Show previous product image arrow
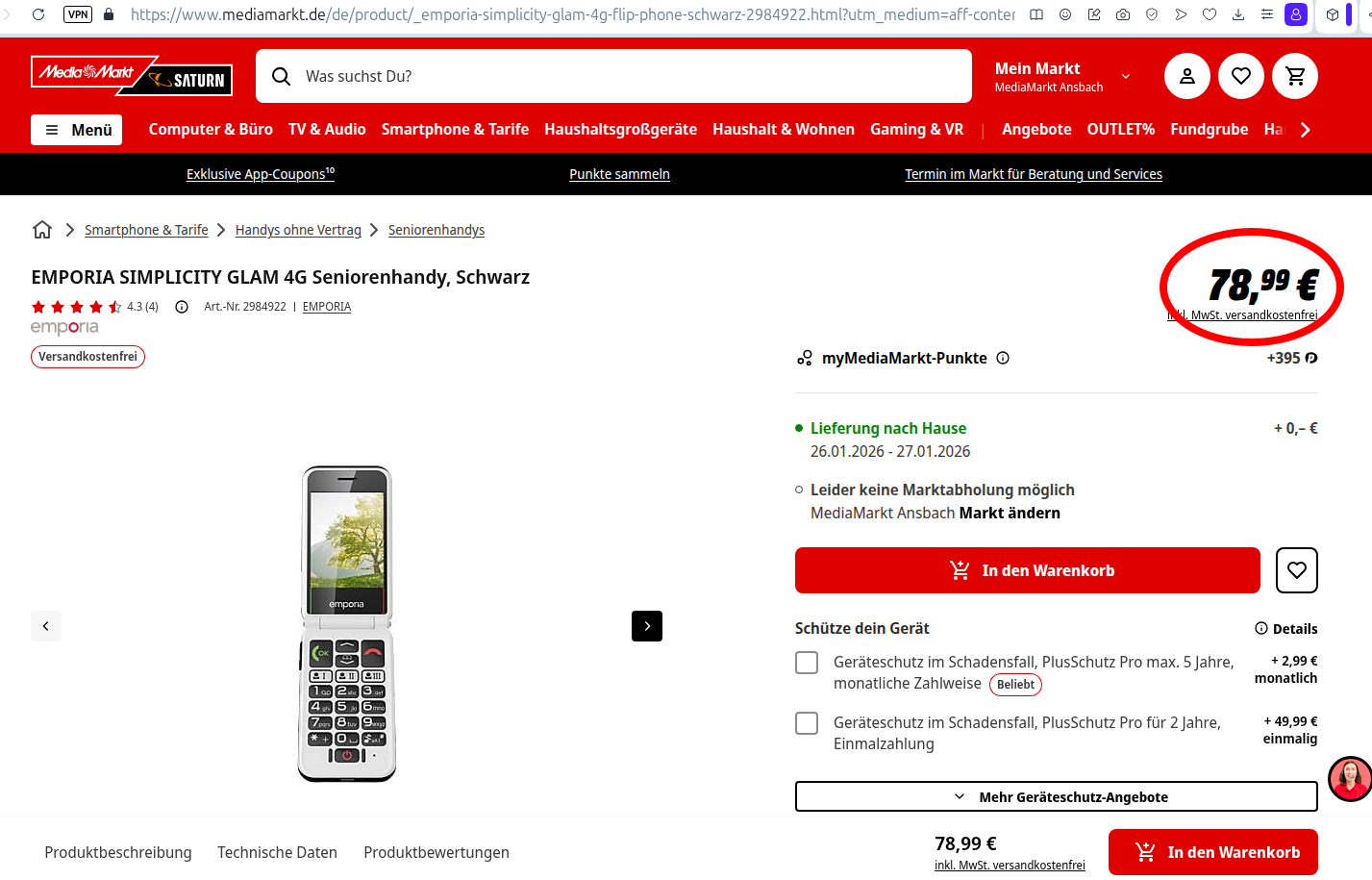The height and width of the screenshot is (880, 1372). pyautogui.click(x=46, y=626)
